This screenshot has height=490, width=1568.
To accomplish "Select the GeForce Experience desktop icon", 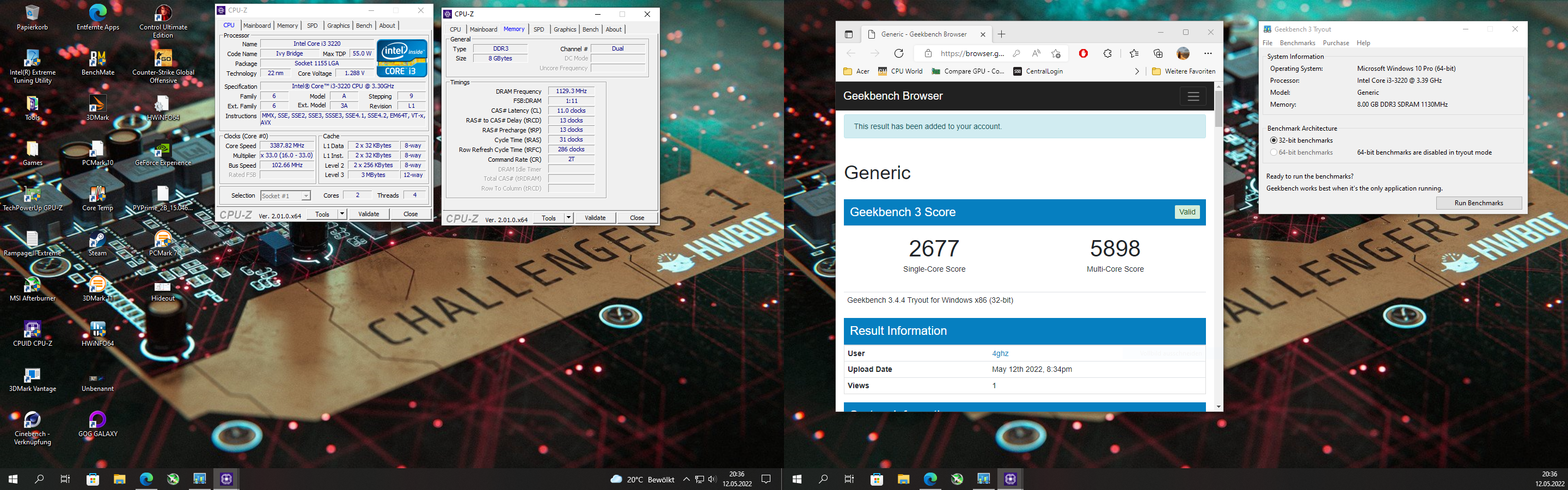I will pyautogui.click(x=163, y=153).
